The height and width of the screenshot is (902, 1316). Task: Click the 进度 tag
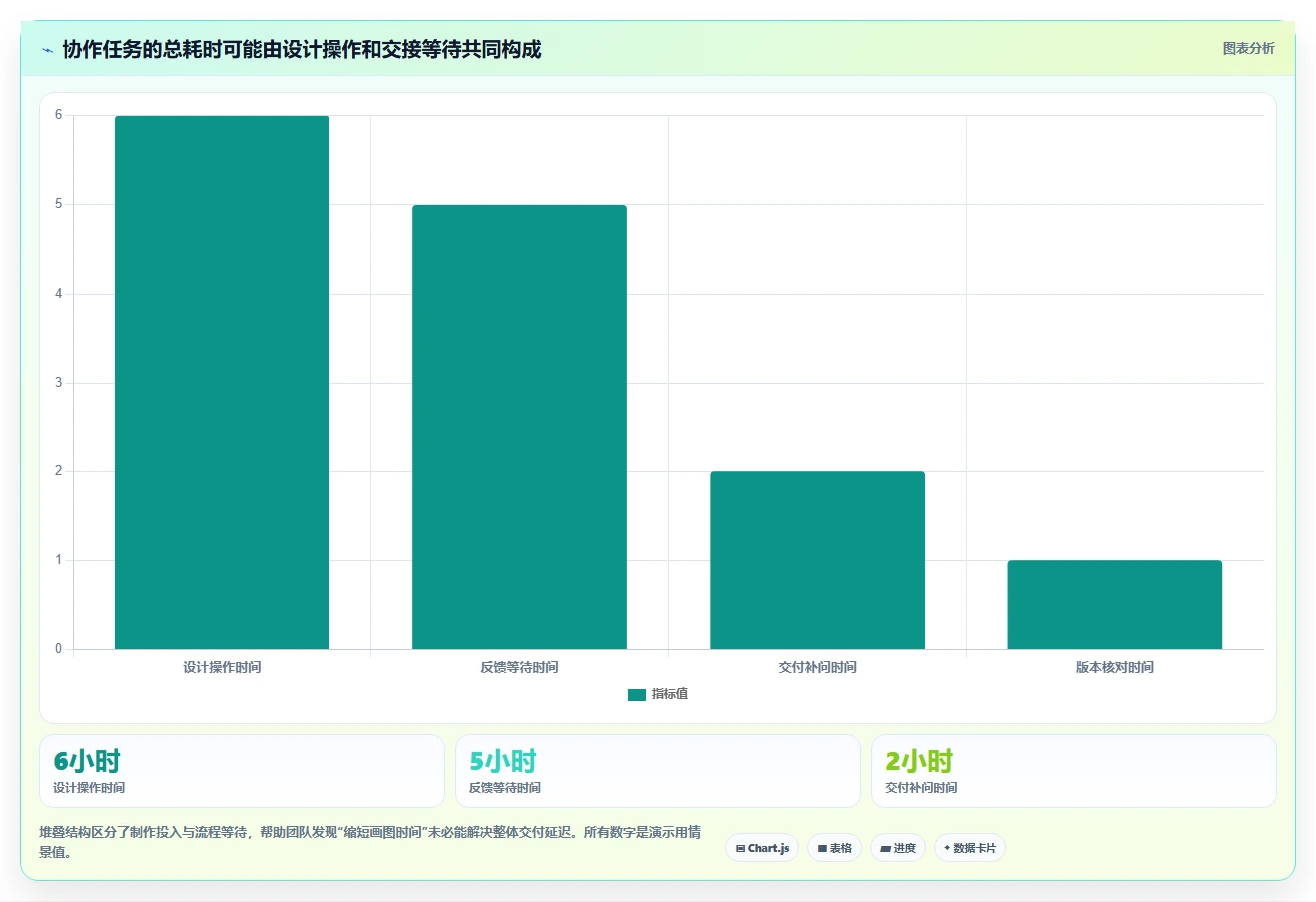click(x=898, y=848)
